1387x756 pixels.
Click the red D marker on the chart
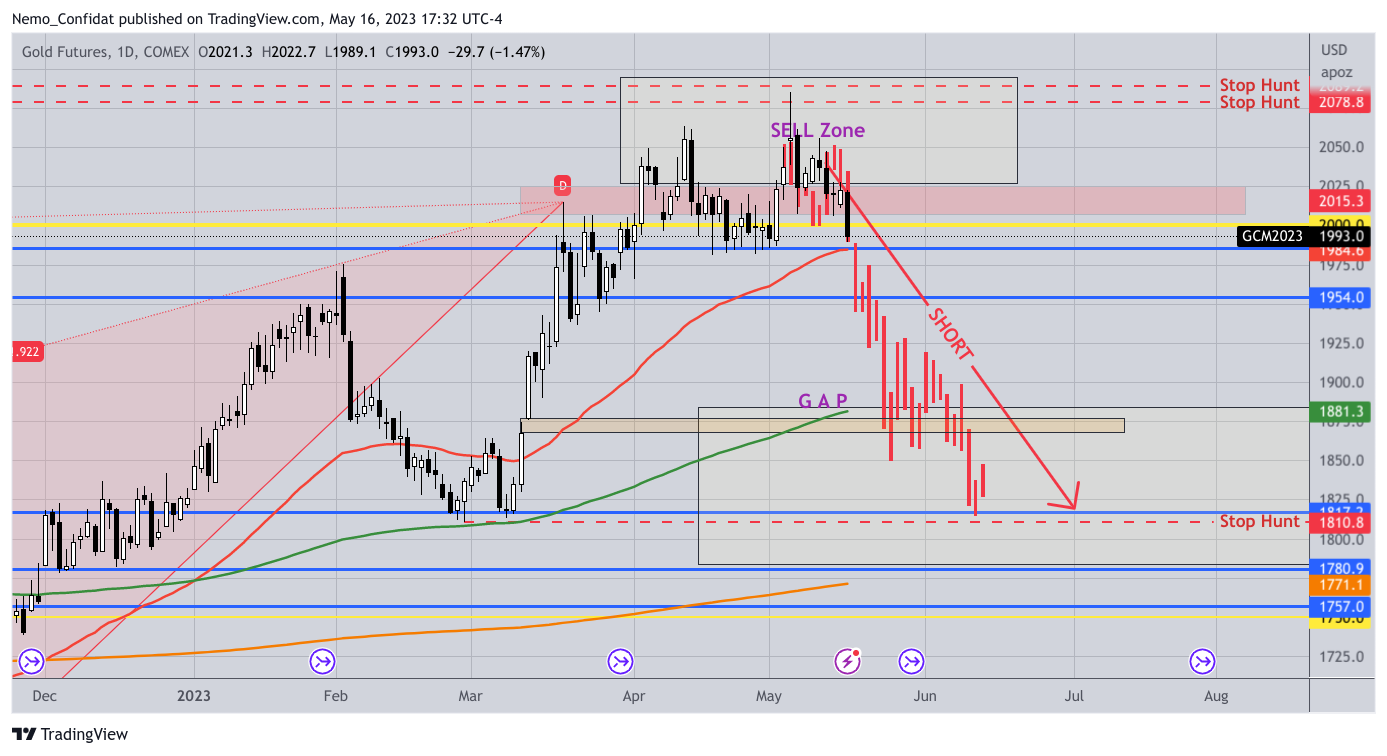click(x=563, y=185)
